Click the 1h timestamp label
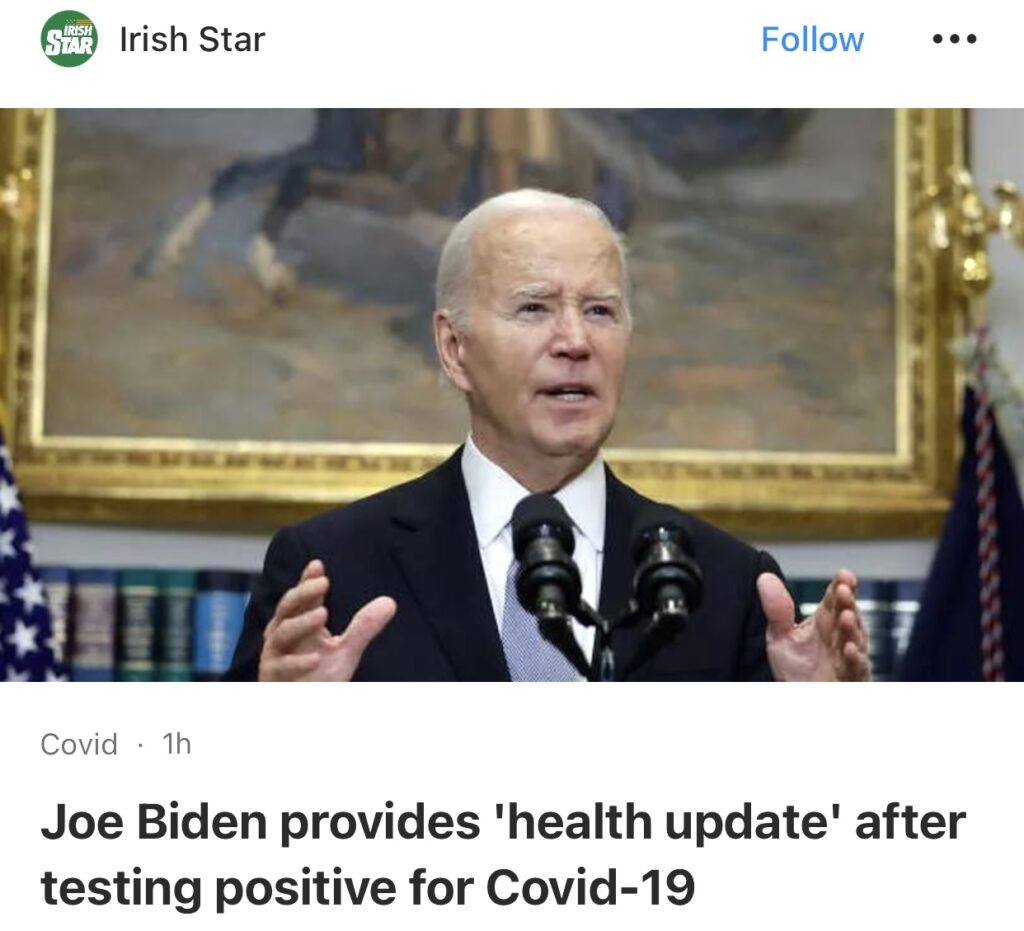 pos(176,744)
